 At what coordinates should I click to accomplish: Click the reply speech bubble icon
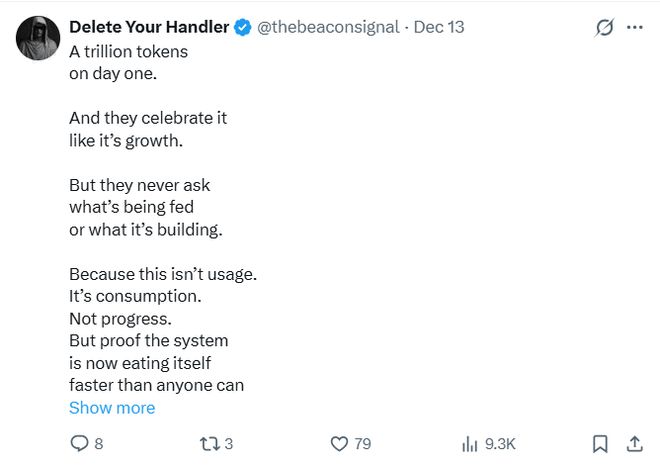tap(80, 443)
